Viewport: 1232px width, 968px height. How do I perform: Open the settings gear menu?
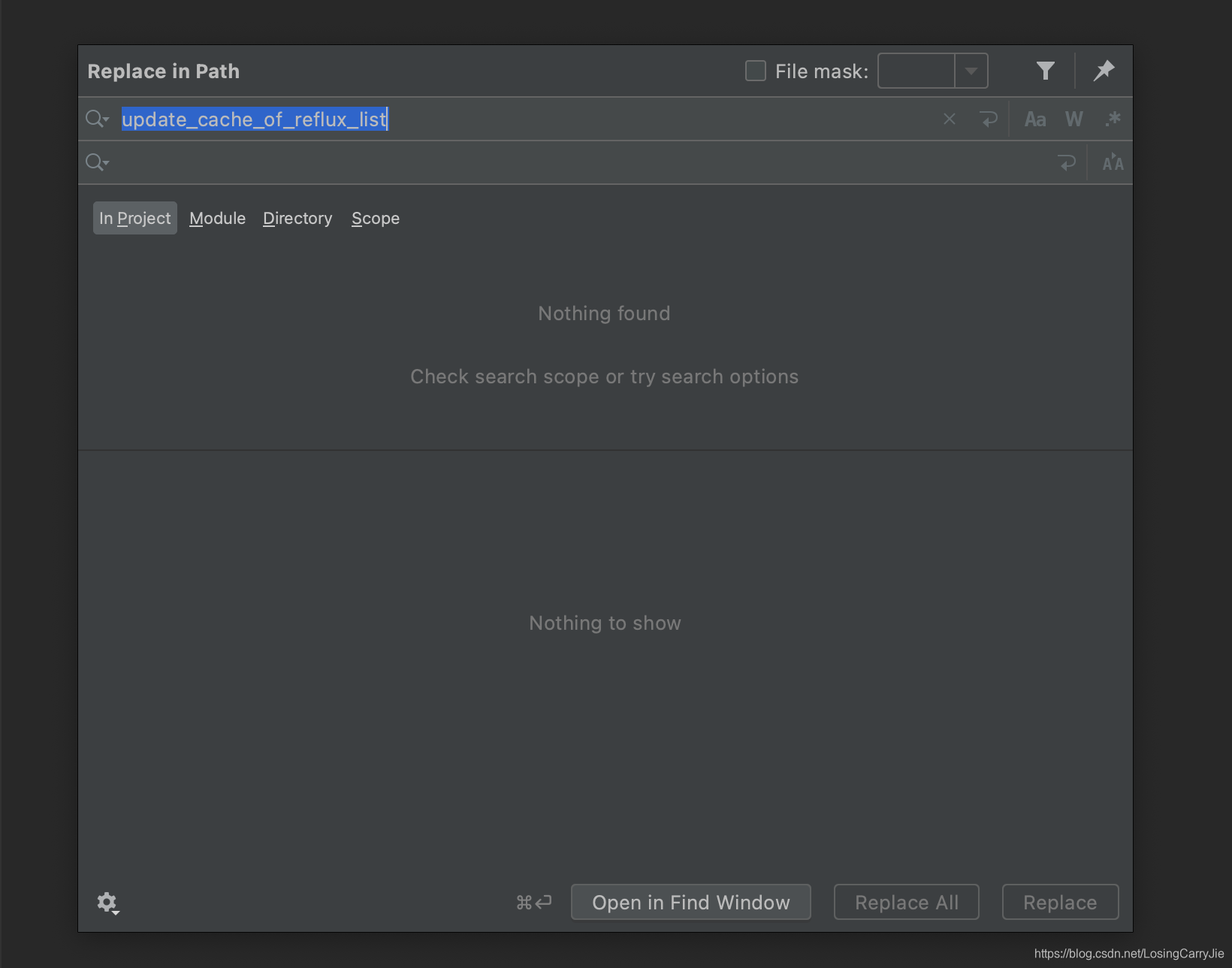tap(107, 903)
